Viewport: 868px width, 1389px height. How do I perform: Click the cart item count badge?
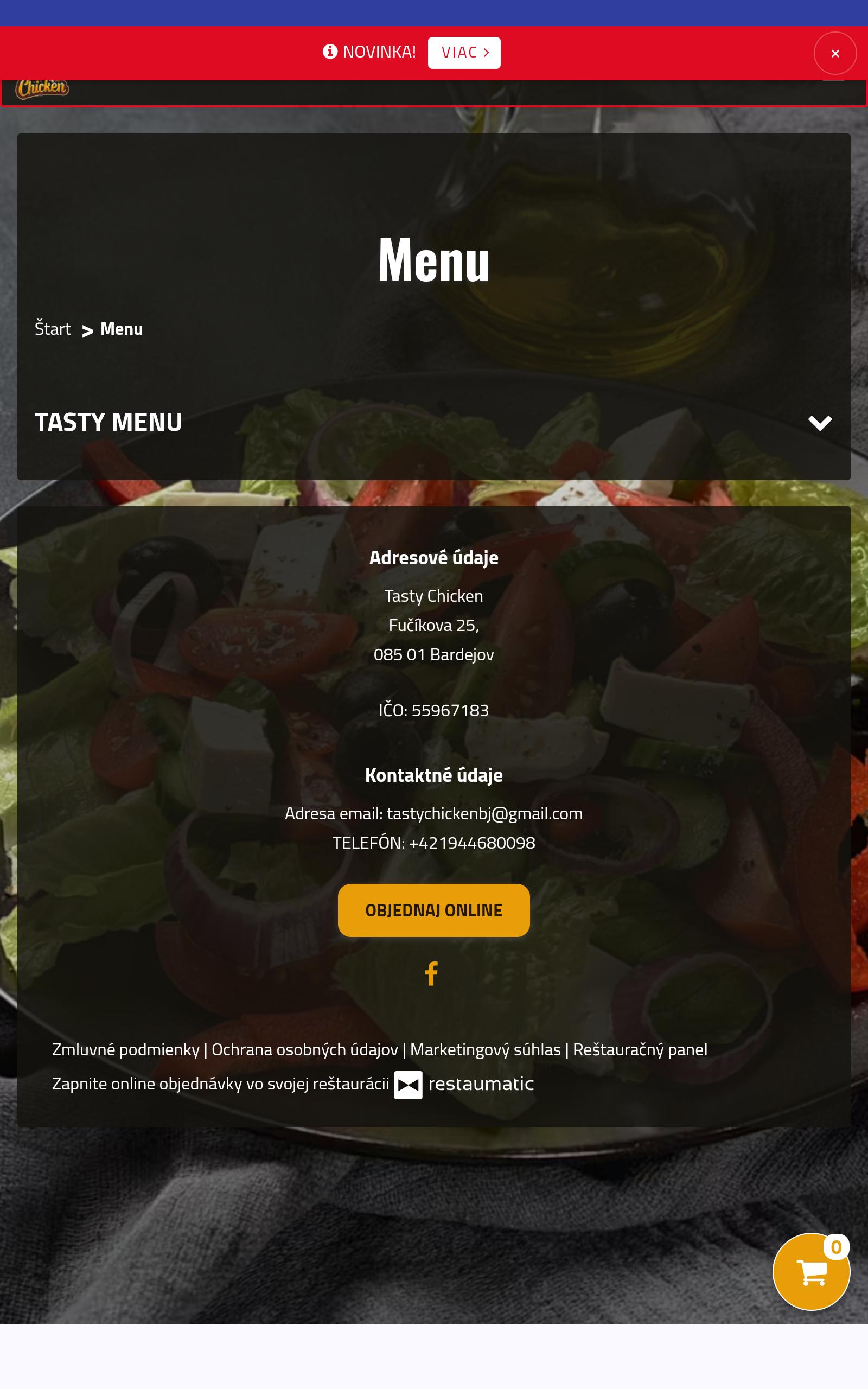click(836, 1247)
